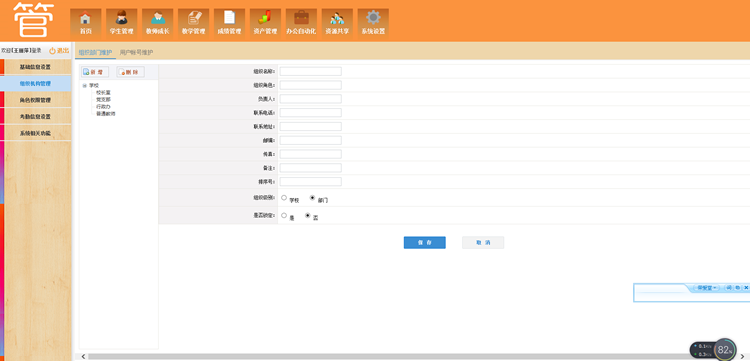750x361 pixels.
Task: Select the 学校 root tree item
Action: [x=94, y=86]
